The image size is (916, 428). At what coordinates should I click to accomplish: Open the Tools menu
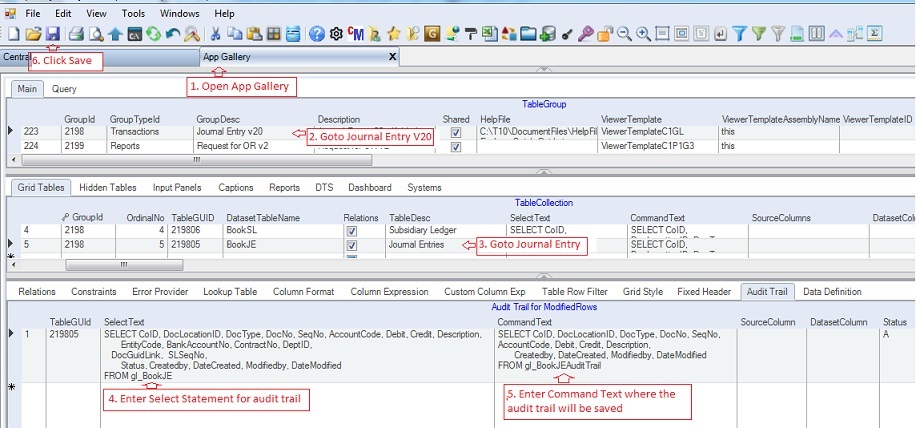pyautogui.click(x=134, y=13)
